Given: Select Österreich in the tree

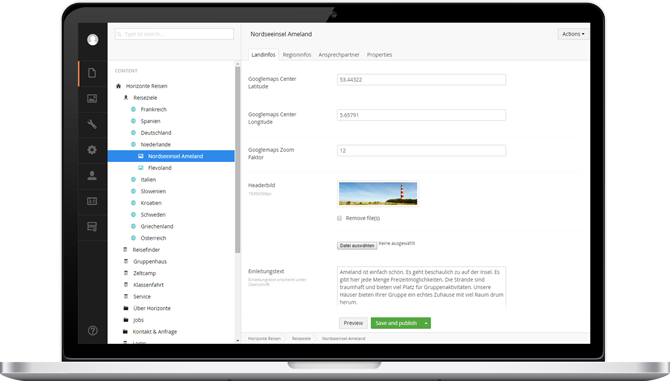Looking at the screenshot, I should point(153,238).
